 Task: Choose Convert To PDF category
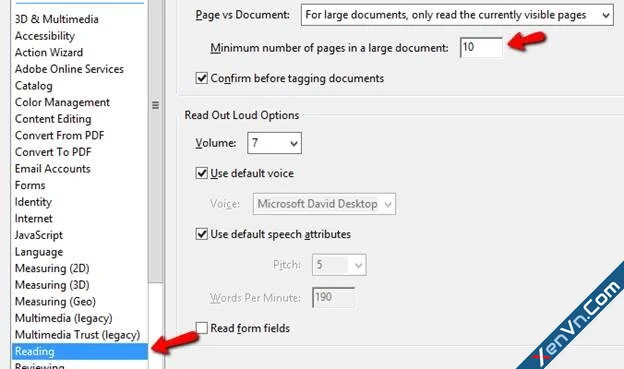click(53, 152)
